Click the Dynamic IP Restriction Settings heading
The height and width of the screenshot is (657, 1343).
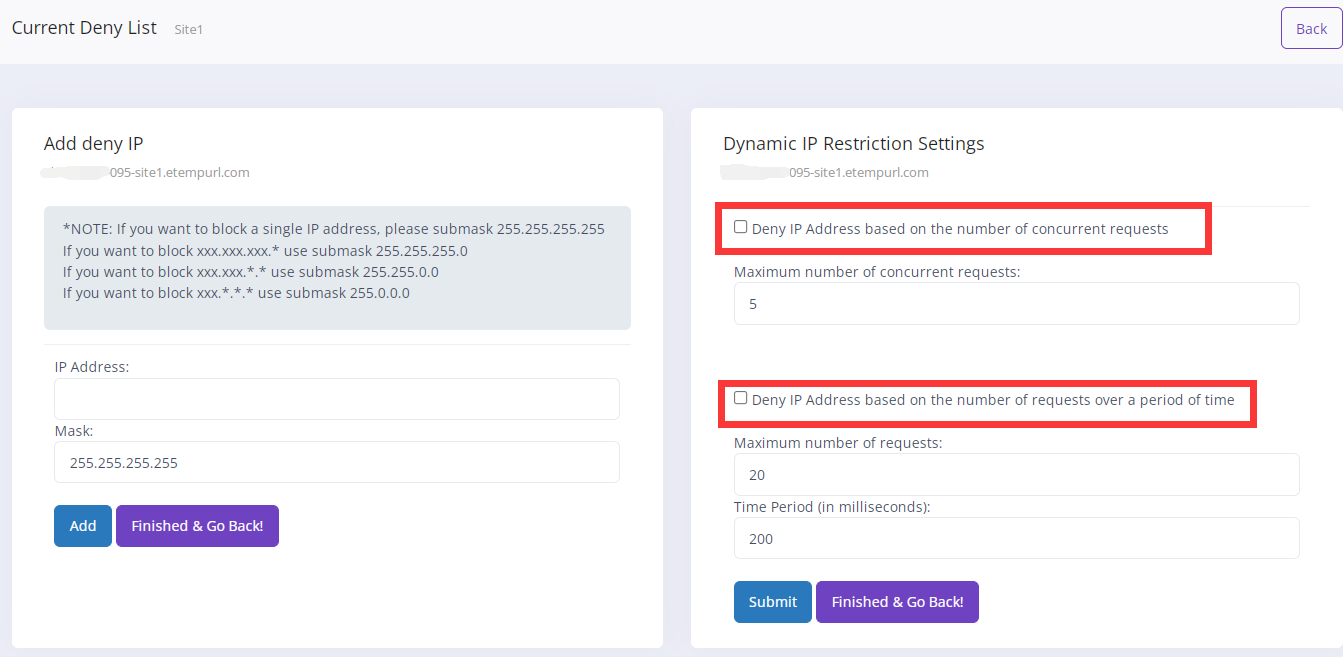tap(853, 144)
